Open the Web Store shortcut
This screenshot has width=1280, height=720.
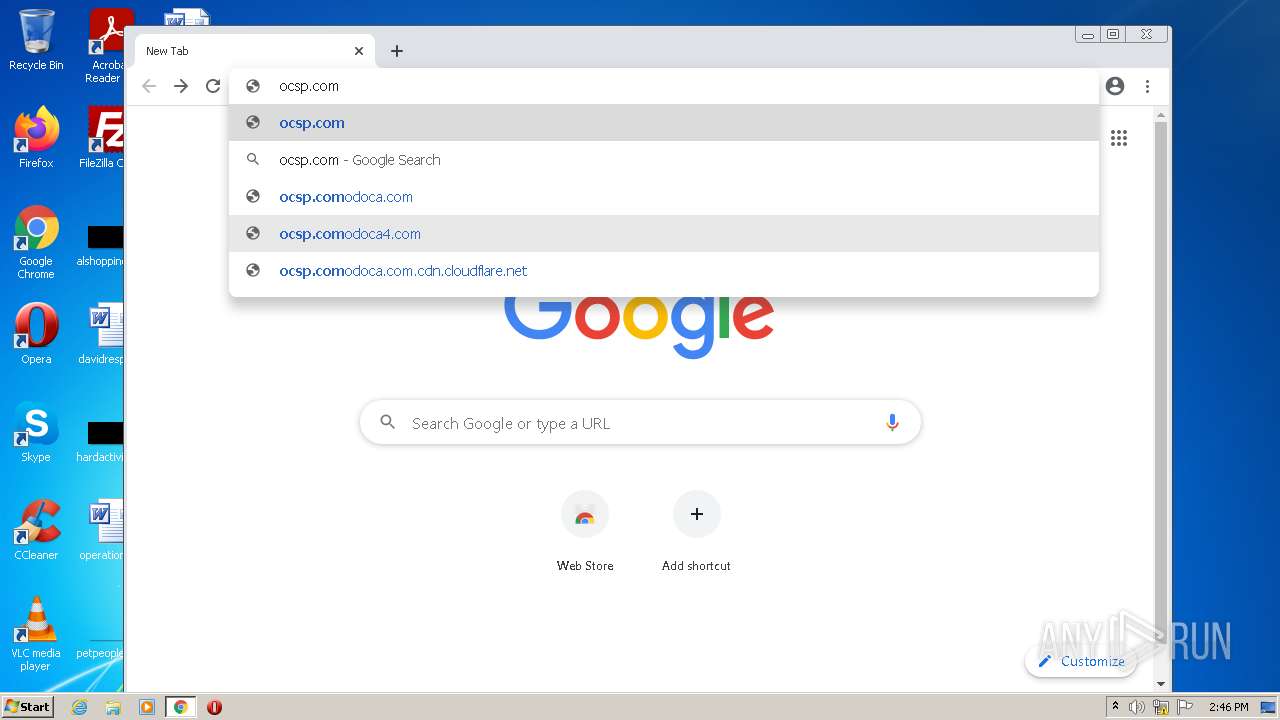(585, 532)
